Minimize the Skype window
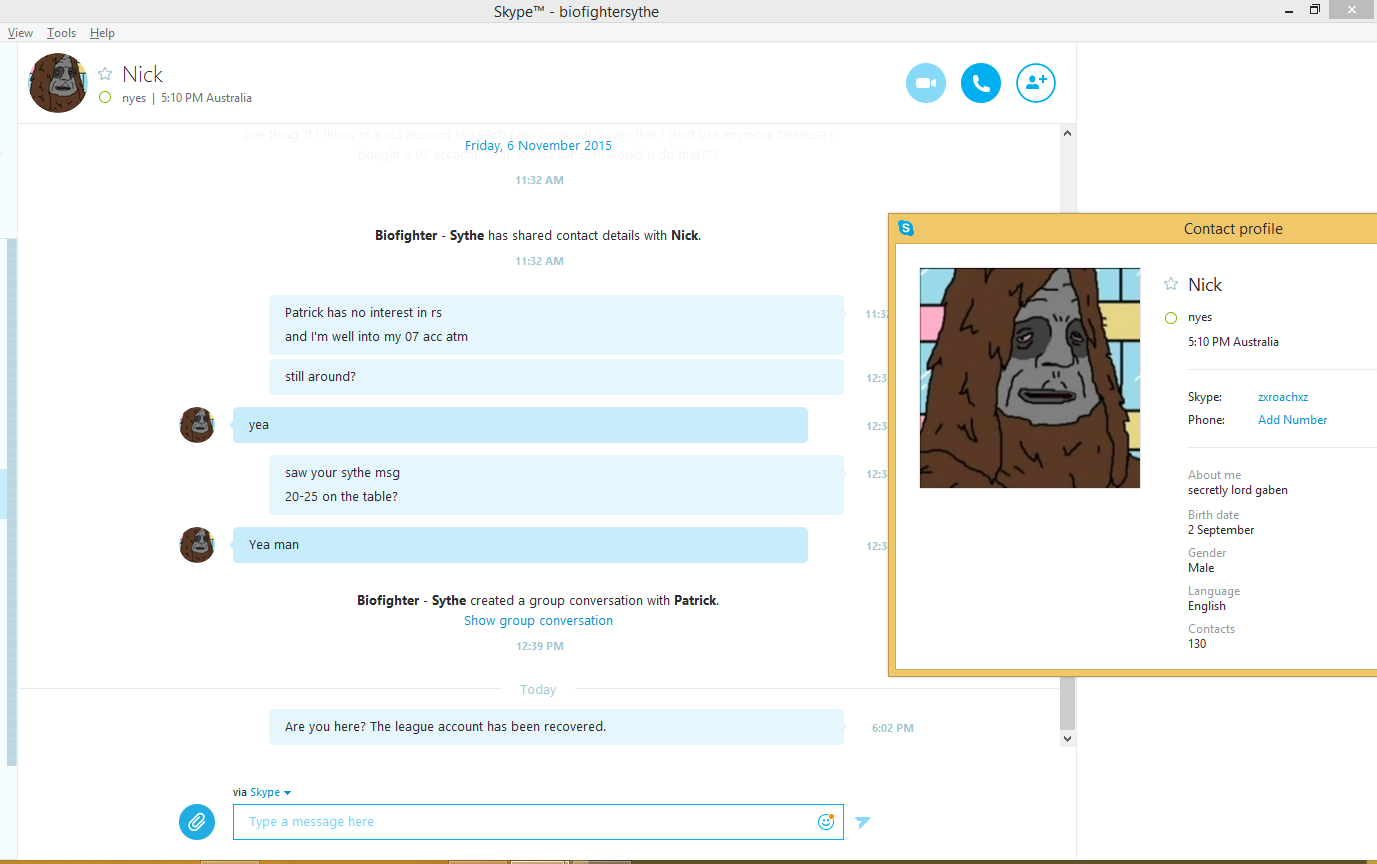1377x864 pixels. 1288,10
